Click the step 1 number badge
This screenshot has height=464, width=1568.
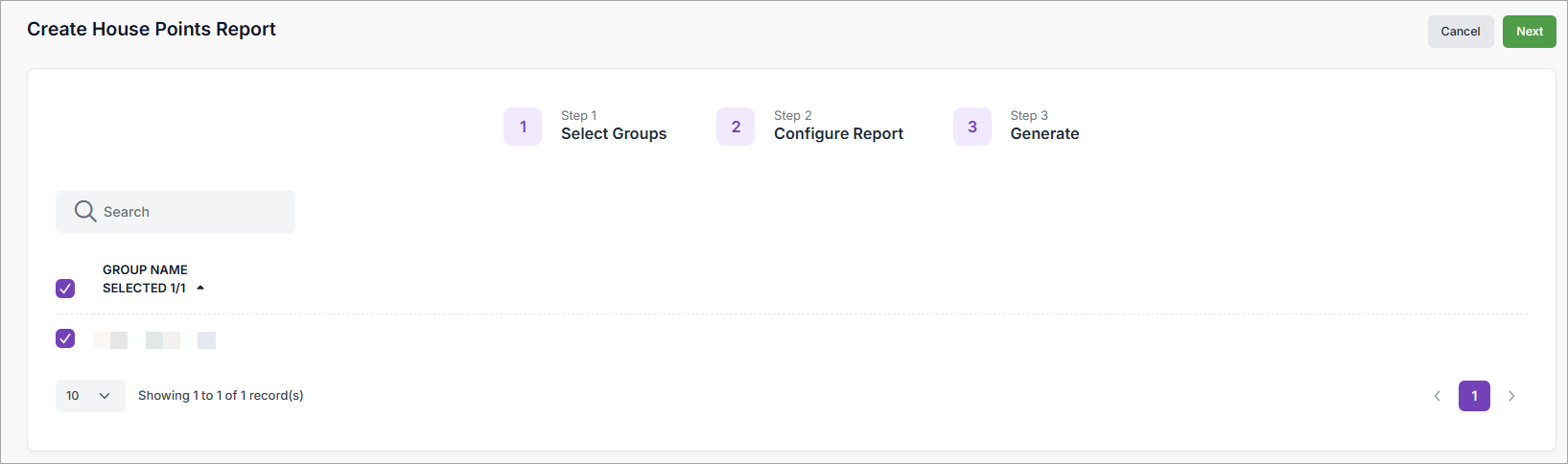pos(523,127)
